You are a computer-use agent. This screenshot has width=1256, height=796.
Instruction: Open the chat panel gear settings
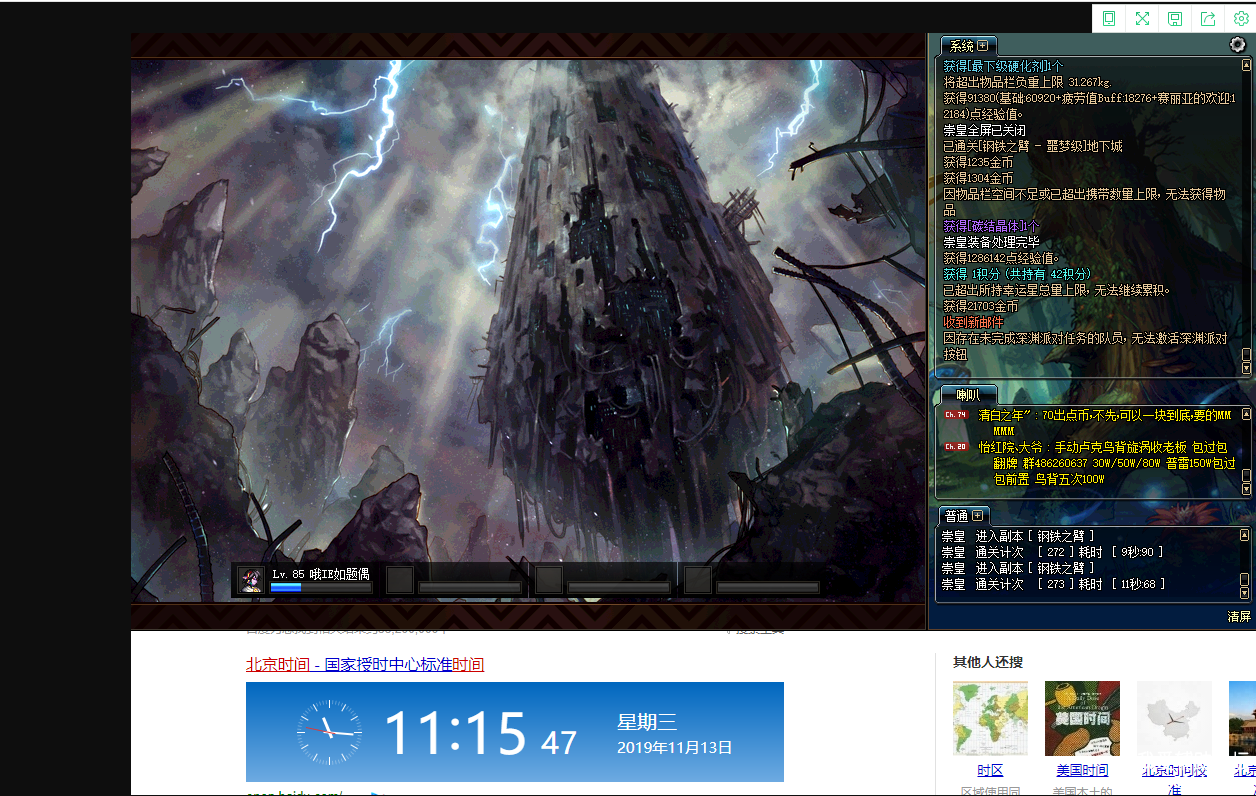pos(1237,45)
